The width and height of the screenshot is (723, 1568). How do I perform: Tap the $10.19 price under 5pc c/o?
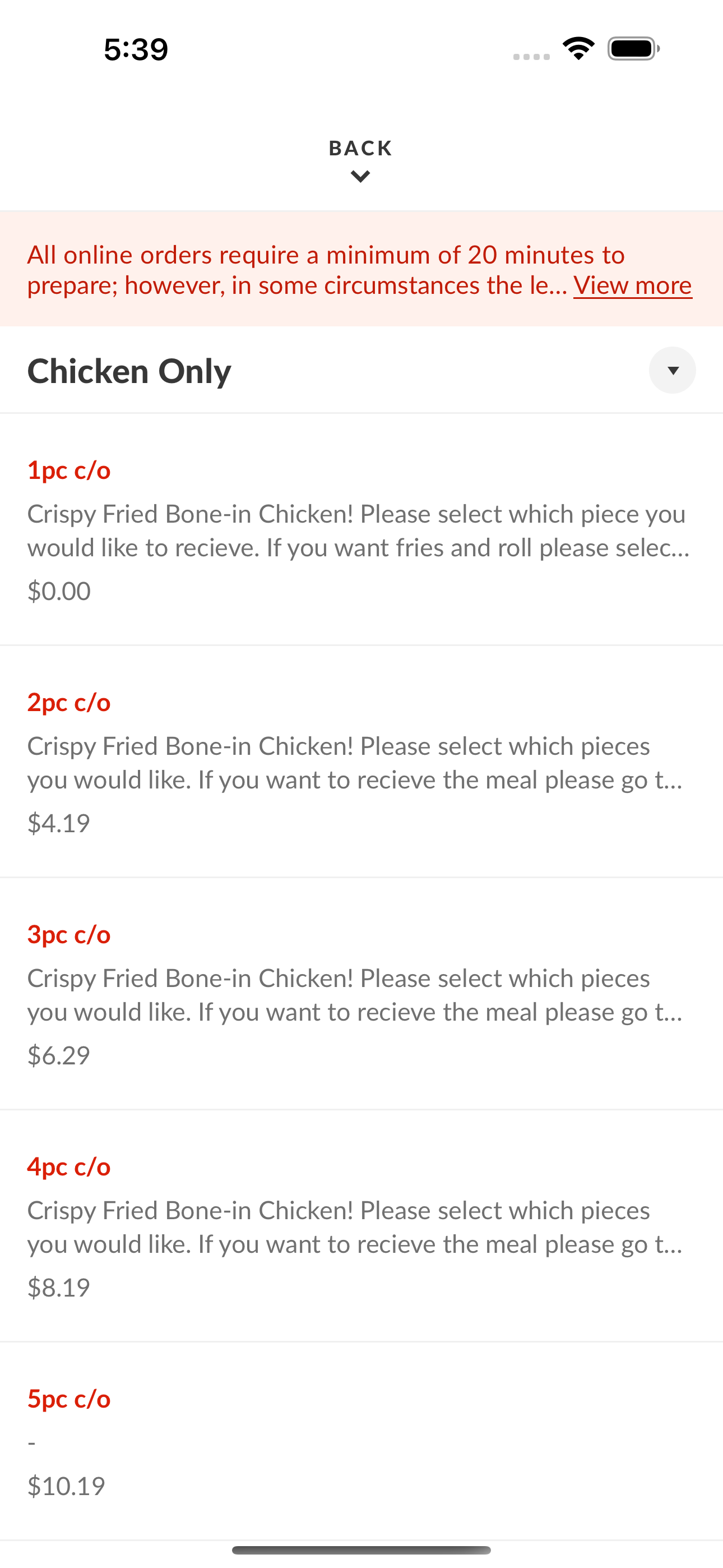point(66,1487)
